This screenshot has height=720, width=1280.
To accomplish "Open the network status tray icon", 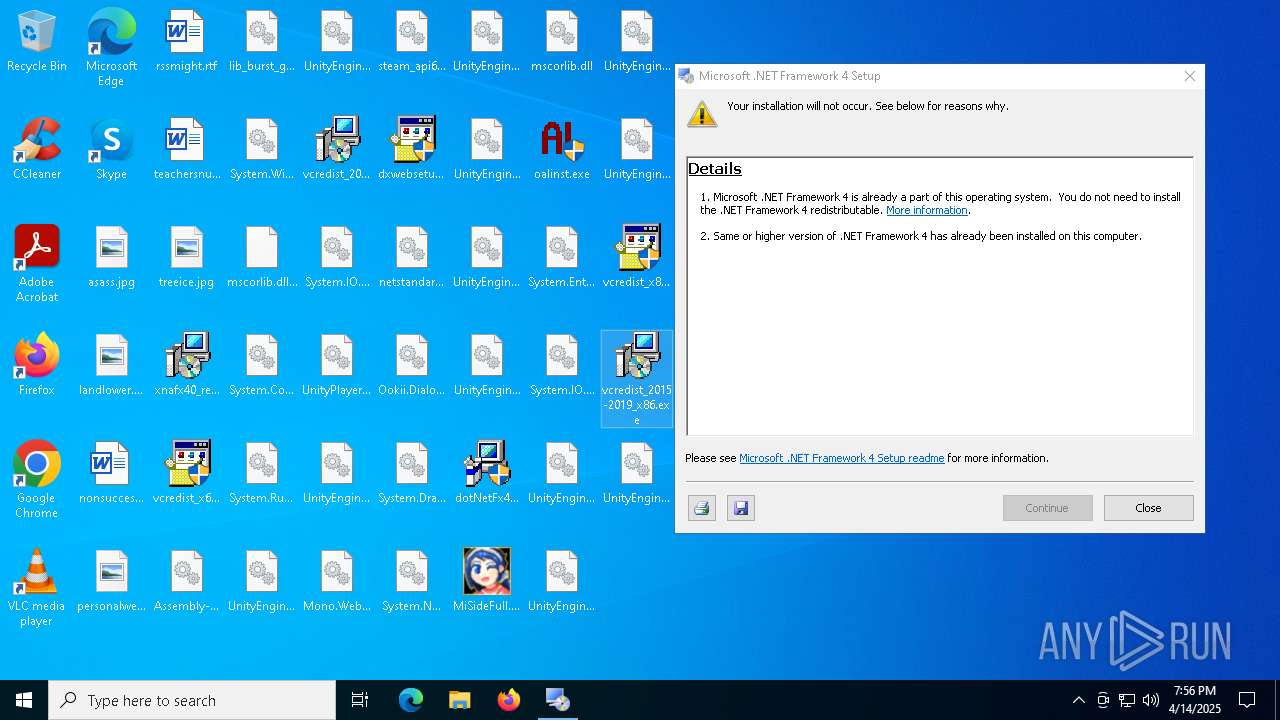I will (x=1127, y=700).
